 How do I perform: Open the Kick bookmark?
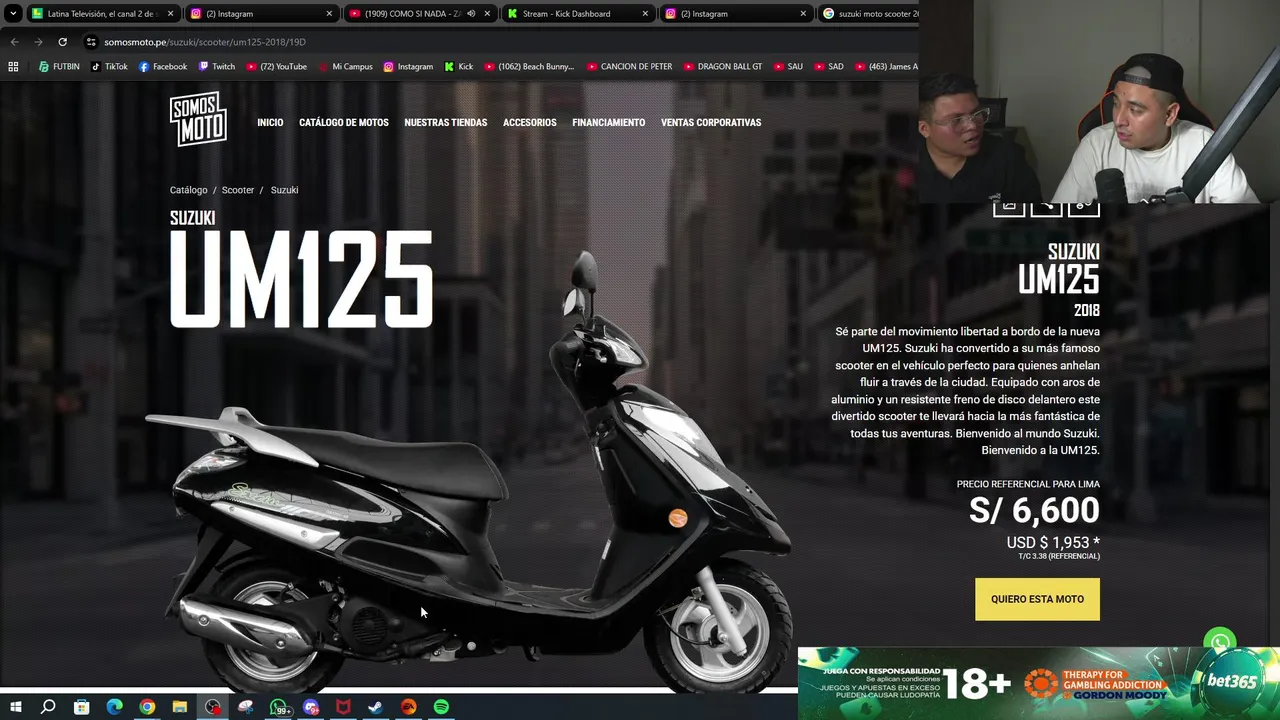pos(459,67)
